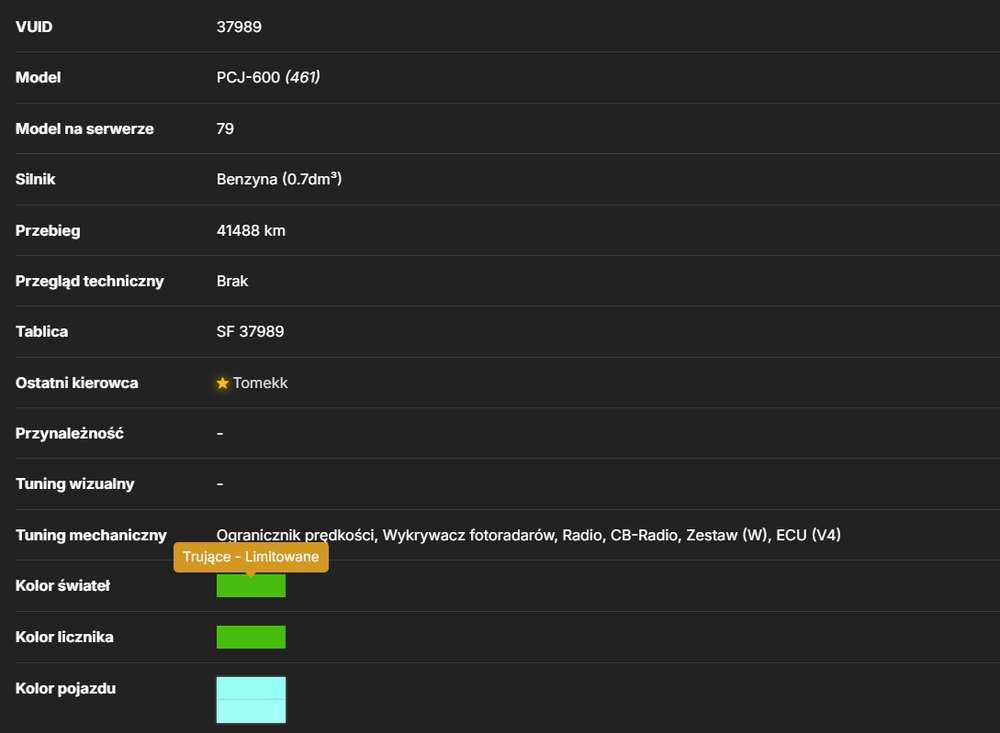1000x733 pixels.
Task: Click the mileage value 41488 km
Action: [x=251, y=230]
